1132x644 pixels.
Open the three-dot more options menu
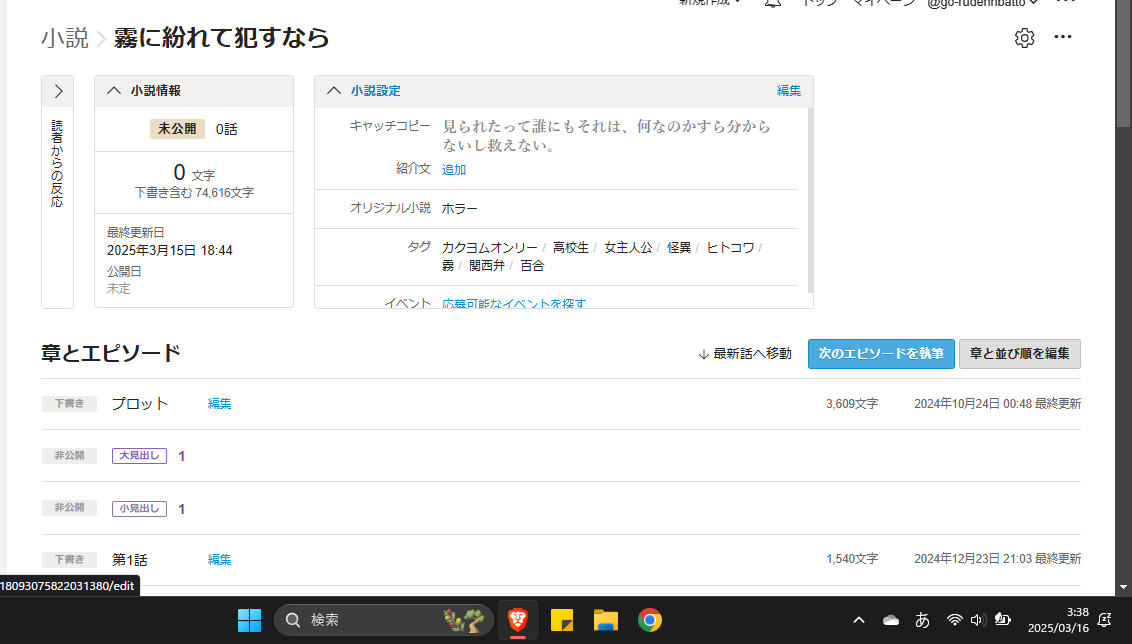[x=1063, y=38]
